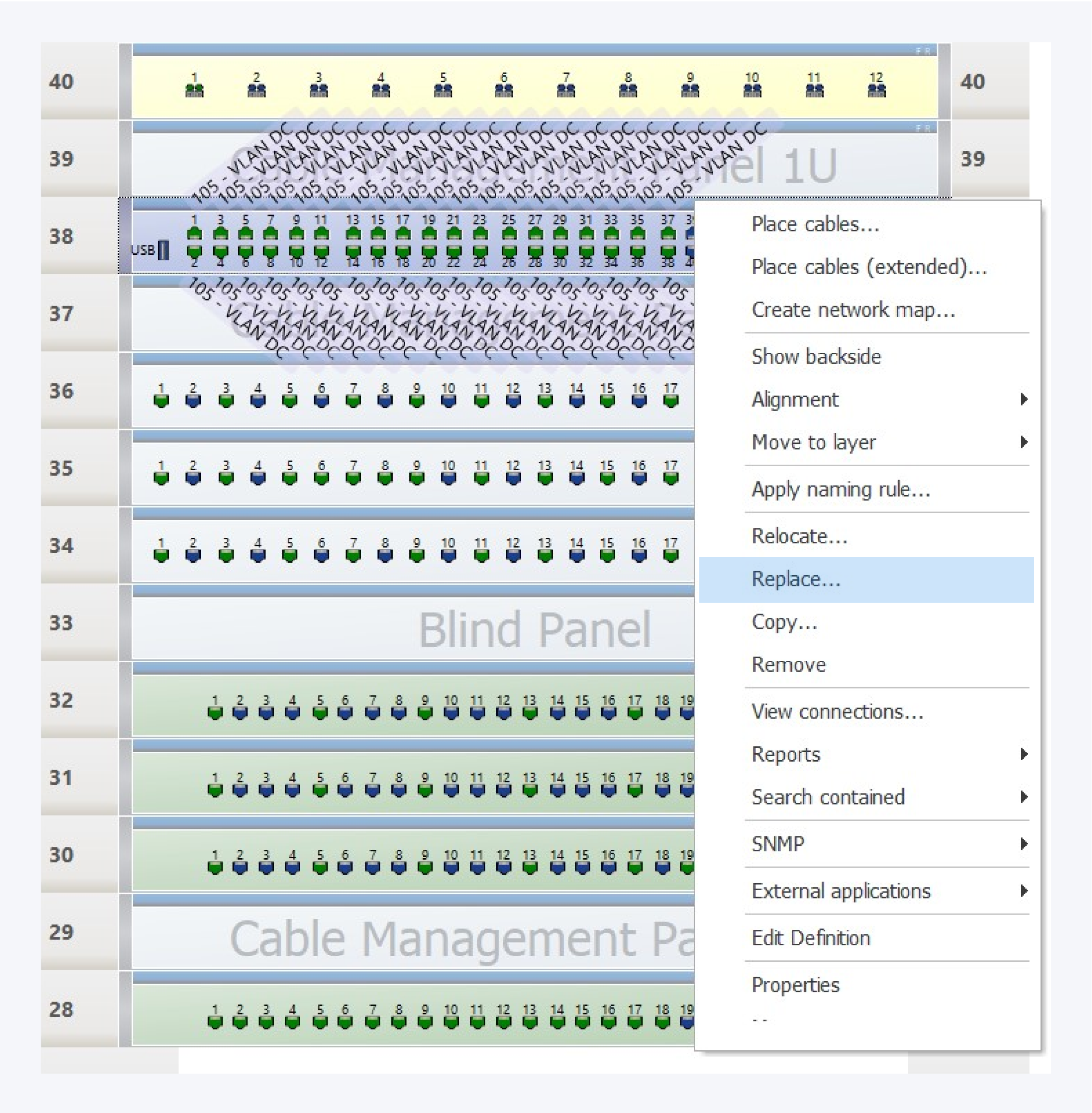Select port 10 in rack unit 35

click(x=449, y=477)
